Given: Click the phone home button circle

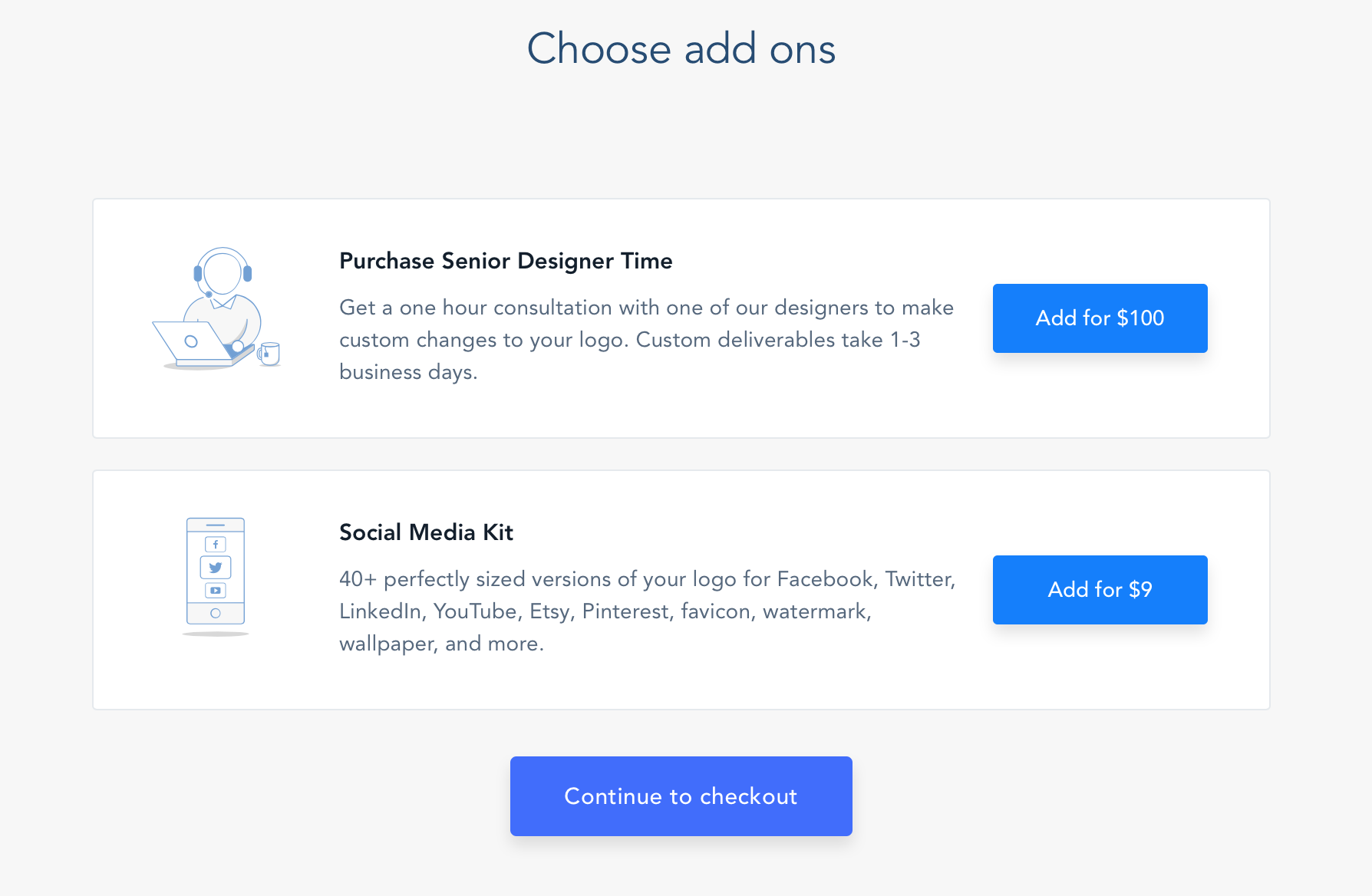Looking at the screenshot, I should [216, 614].
